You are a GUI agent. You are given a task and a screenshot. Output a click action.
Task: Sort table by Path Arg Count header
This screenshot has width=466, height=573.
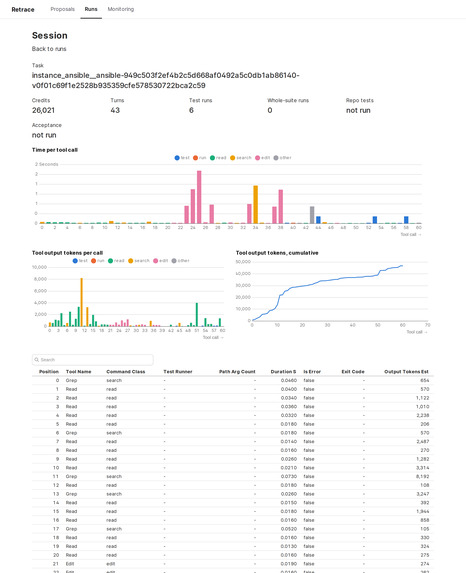coord(237,372)
